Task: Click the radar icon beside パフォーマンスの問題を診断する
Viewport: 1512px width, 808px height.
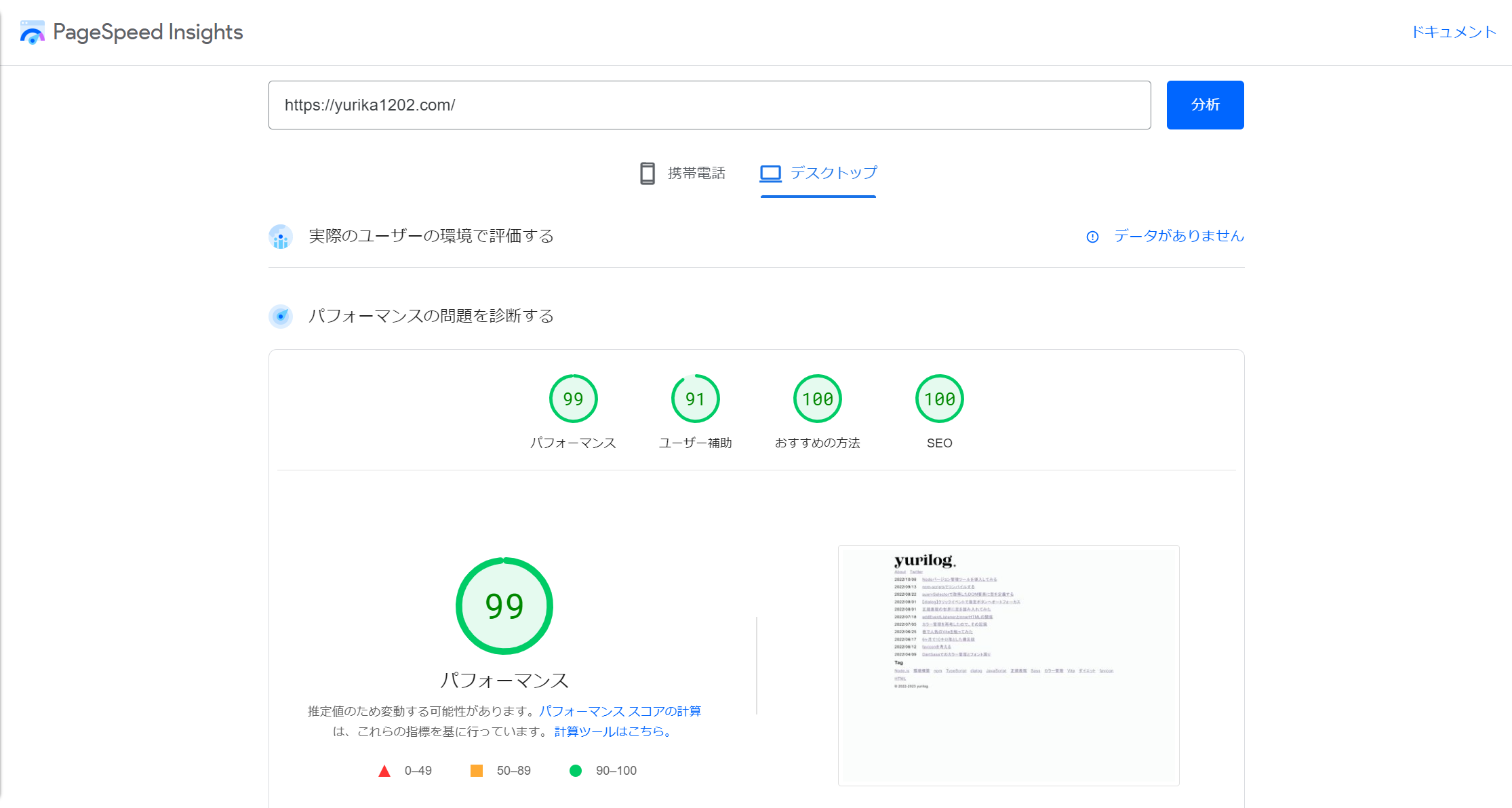Action: coord(281,316)
